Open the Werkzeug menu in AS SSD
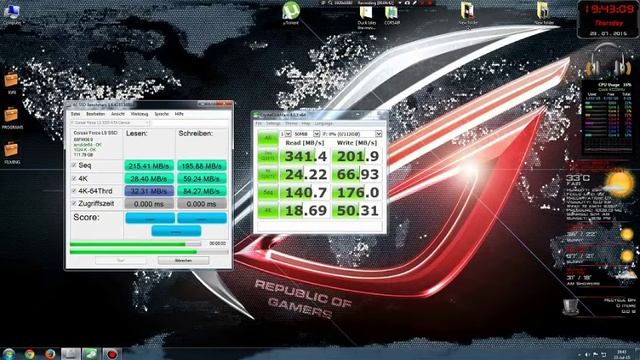This screenshot has height=360, width=640. (139, 114)
